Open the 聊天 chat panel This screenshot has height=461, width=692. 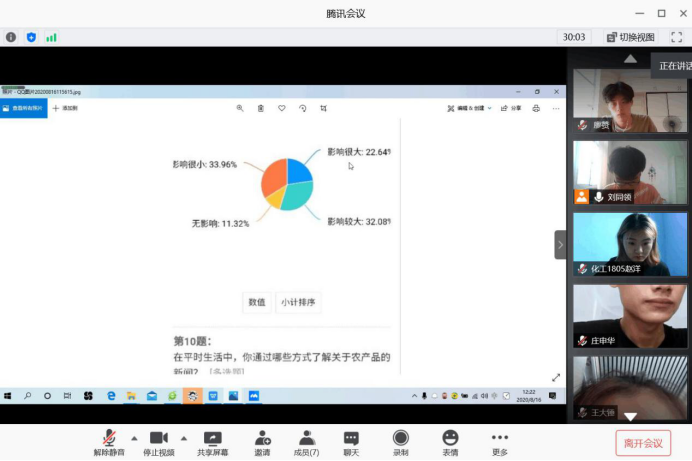[x=351, y=441]
